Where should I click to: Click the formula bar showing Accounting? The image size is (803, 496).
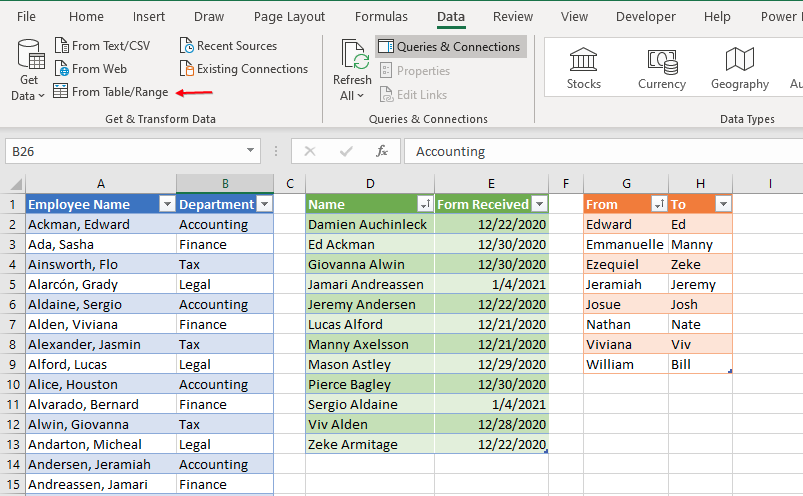coord(600,151)
